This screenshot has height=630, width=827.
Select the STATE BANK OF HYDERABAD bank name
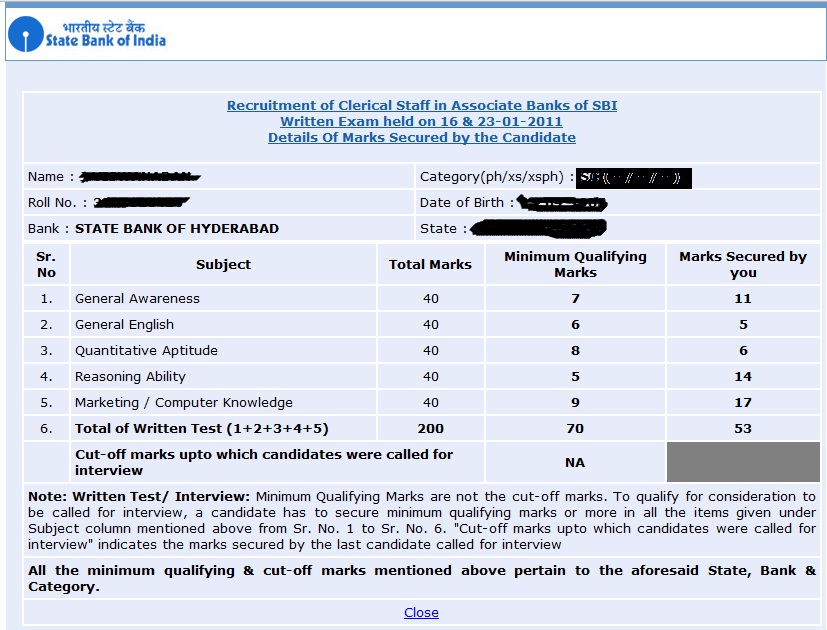[x=177, y=228]
